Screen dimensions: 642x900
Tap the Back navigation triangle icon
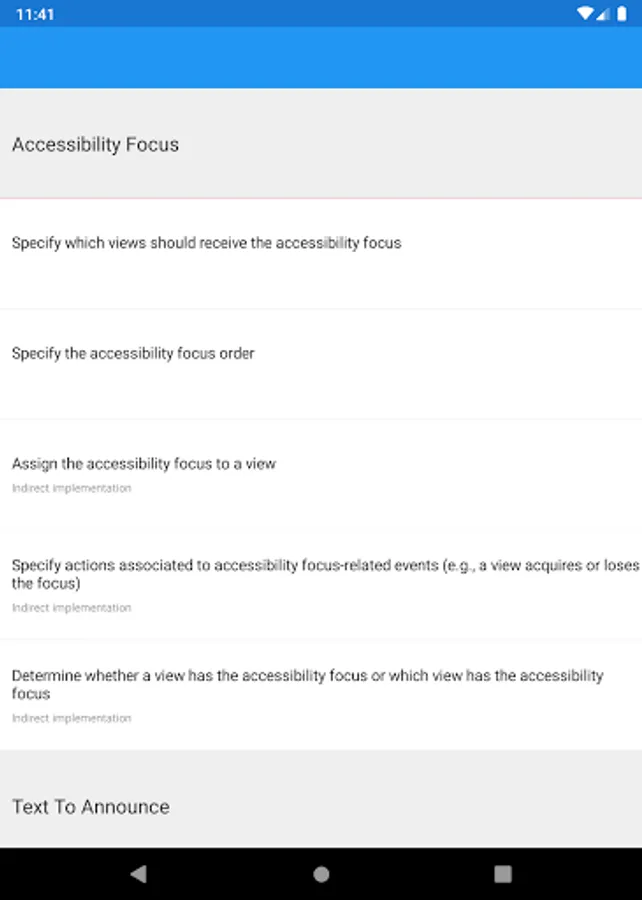pyautogui.click(x=139, y=874)
